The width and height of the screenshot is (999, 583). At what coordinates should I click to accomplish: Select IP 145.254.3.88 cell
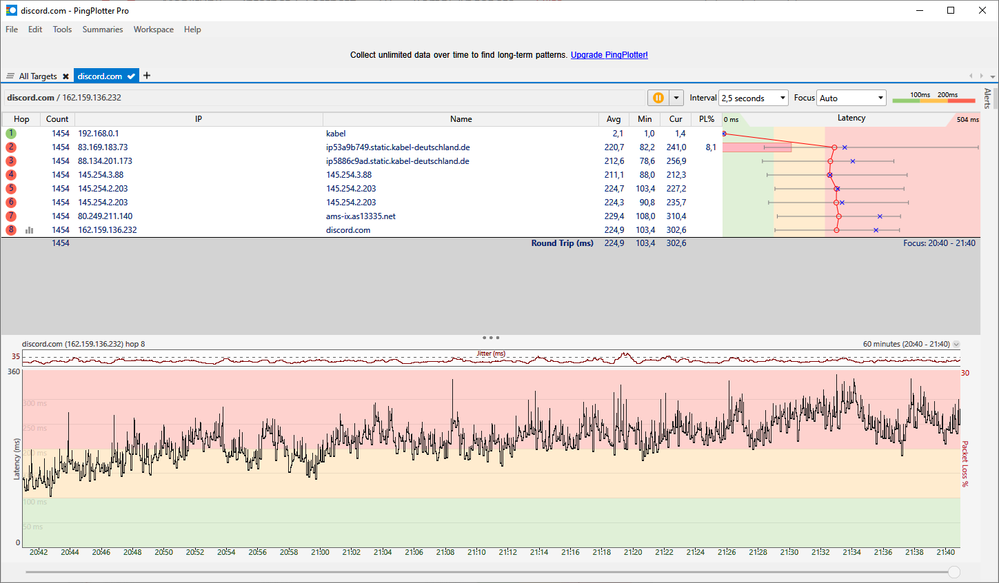pos(101,175)
